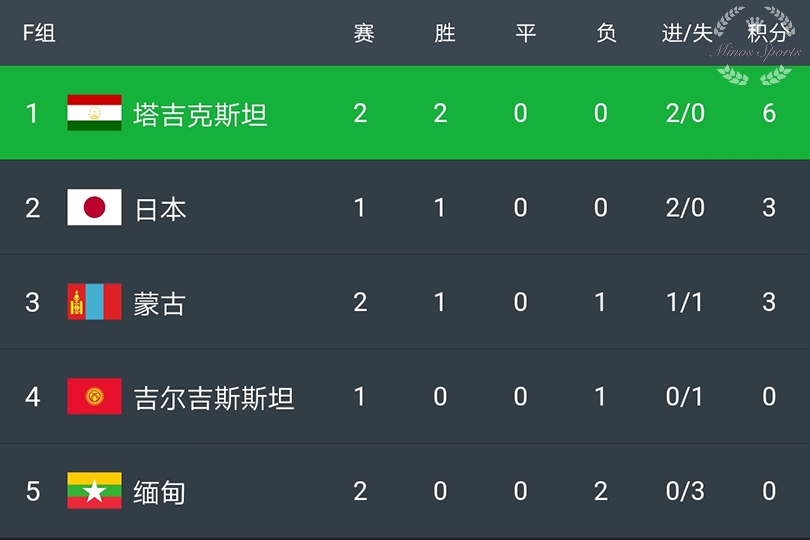
Task: Click the Tajikistan flag icon
Action: coord(94,113)
